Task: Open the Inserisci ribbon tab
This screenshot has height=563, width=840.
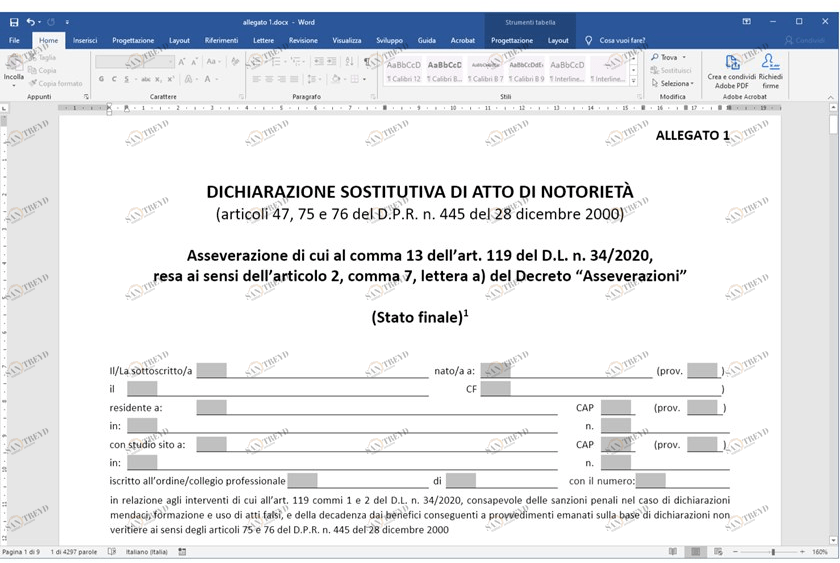Action: pyautogui.click(x=85, y=40)
